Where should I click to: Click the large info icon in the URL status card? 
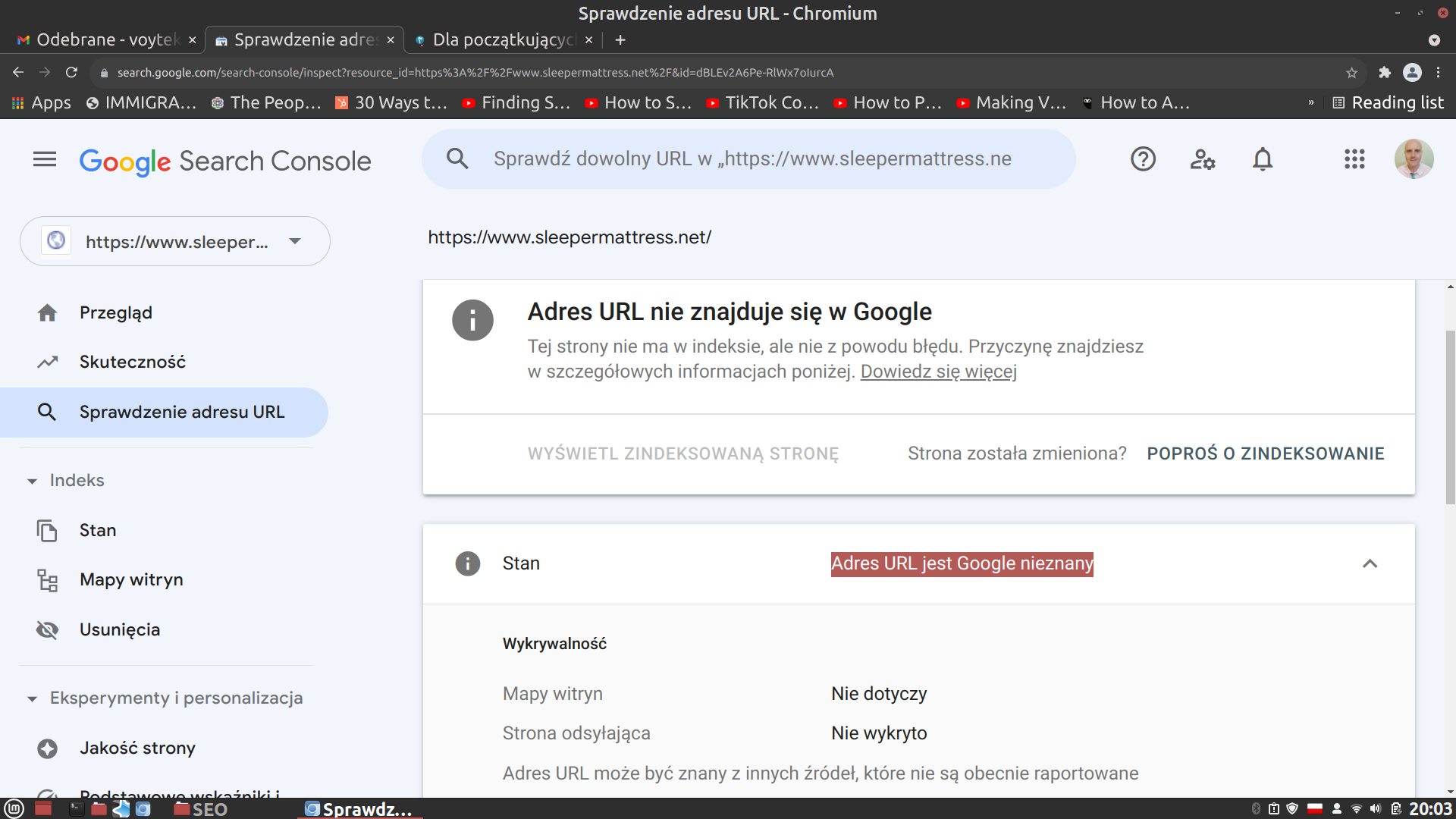click(x=472, y=320)
